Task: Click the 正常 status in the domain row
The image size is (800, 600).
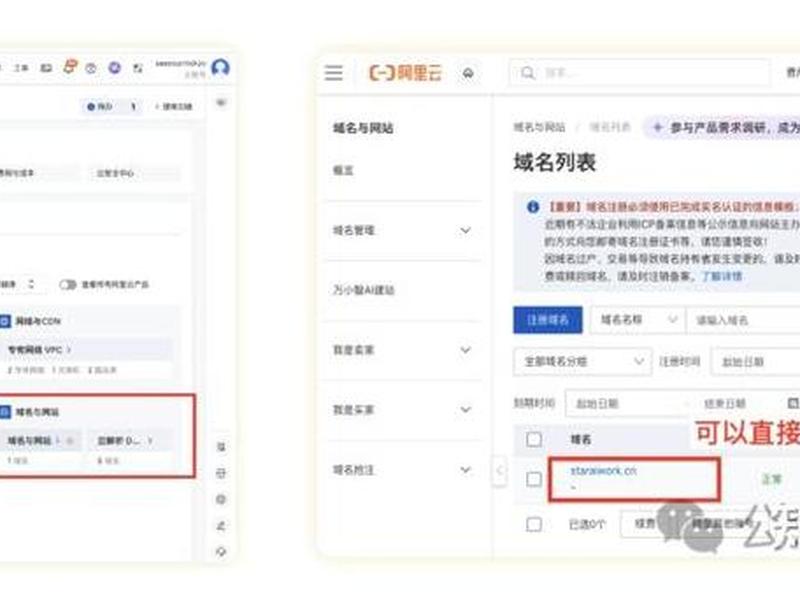Action: (771, 479)
